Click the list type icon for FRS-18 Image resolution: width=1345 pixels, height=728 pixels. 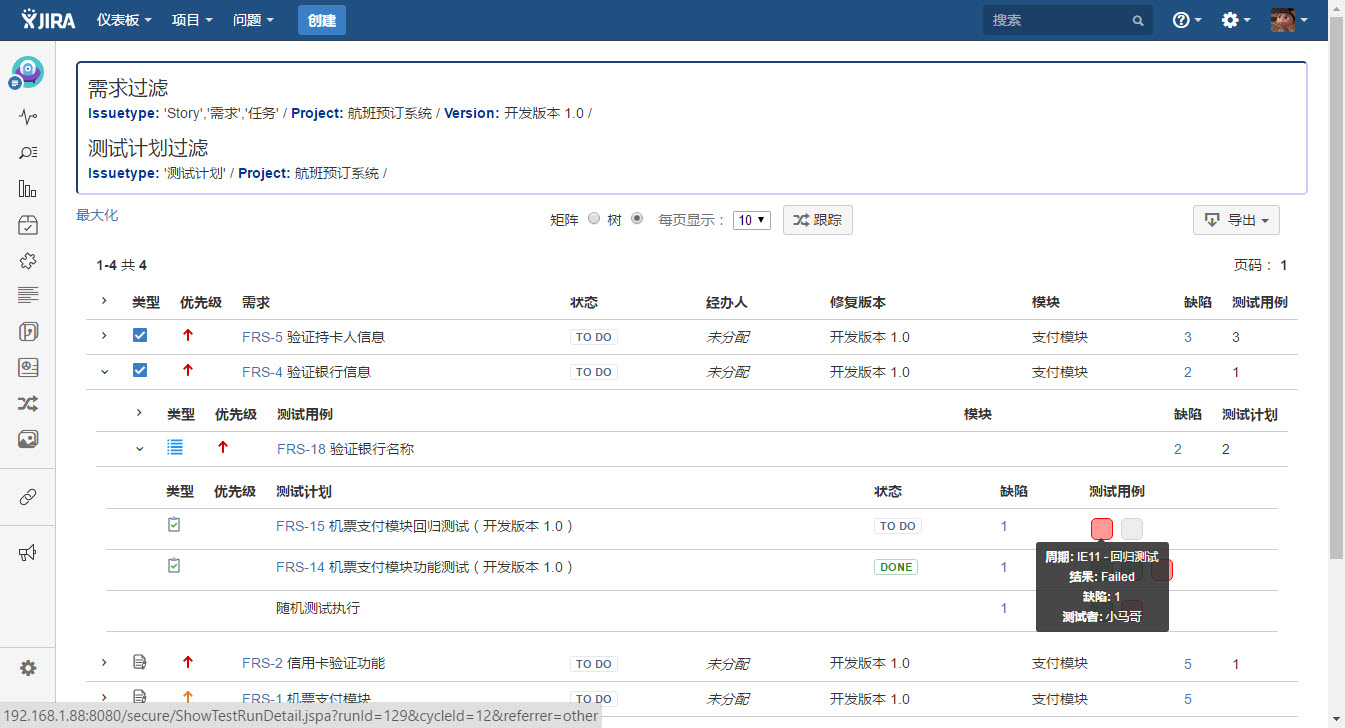click(x=175, y=448)
